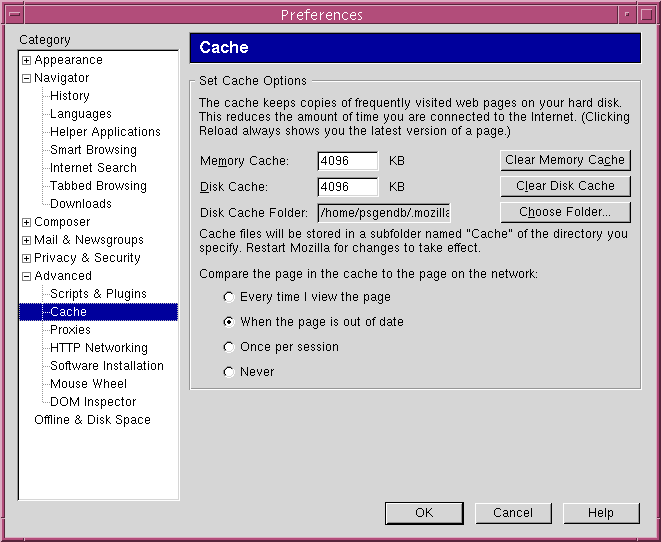Select 'Every time I view the page'
The image size is (661, 542).
(230, 297)
